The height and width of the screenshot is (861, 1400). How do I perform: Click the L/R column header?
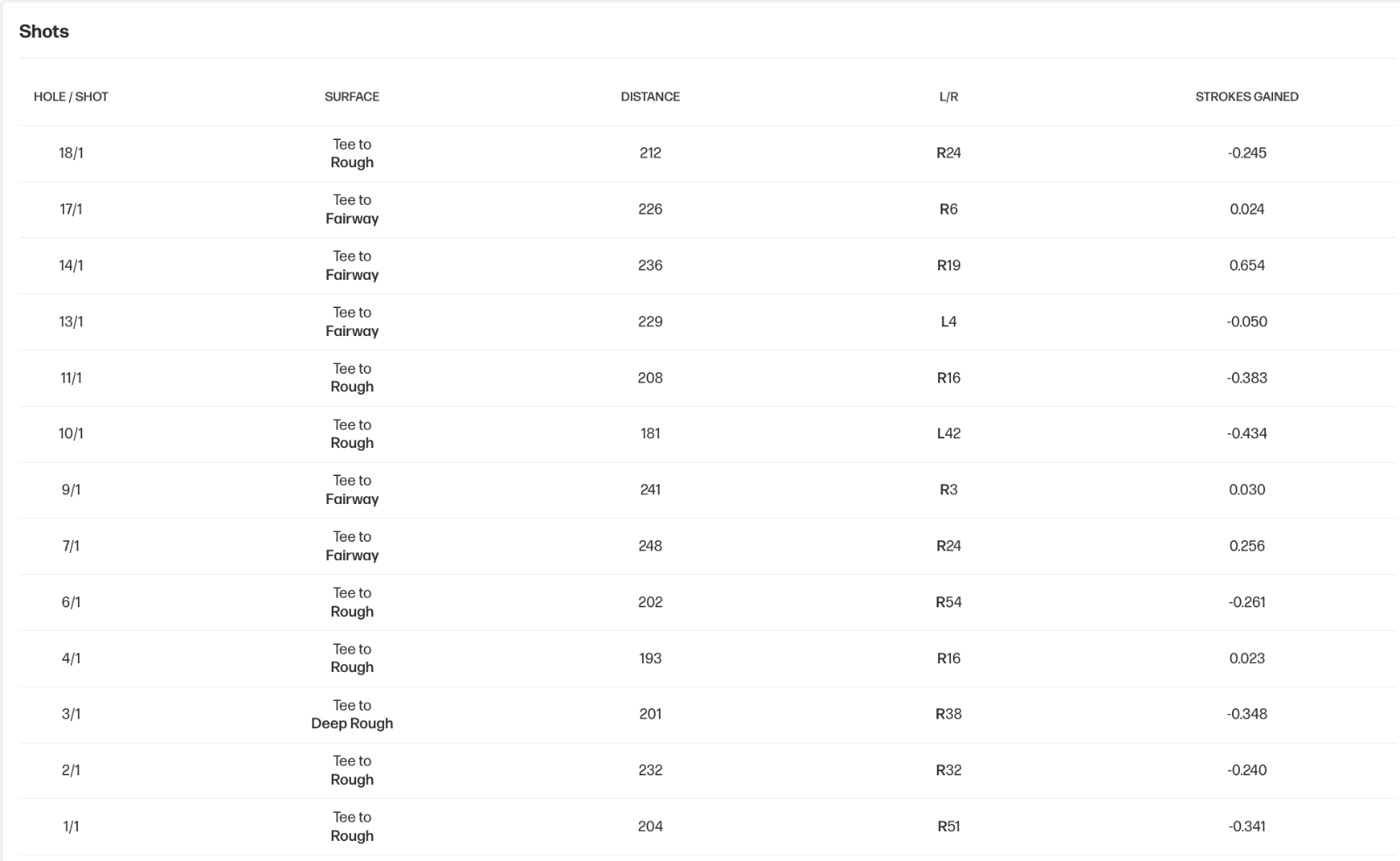click(x=948, y=96)
